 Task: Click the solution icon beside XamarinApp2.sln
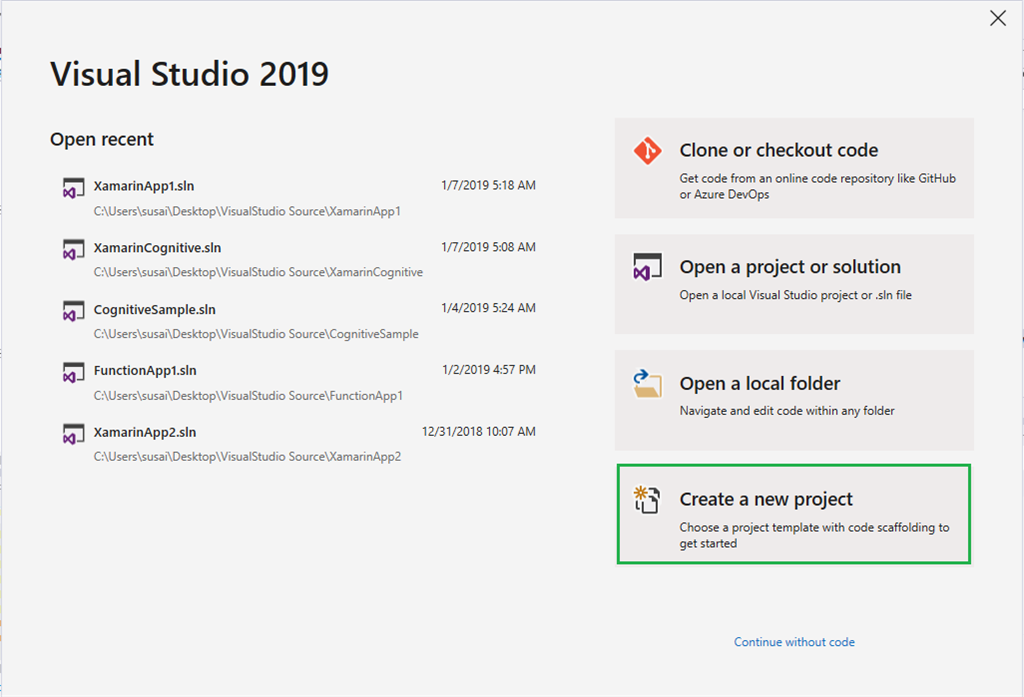[73, 434]
